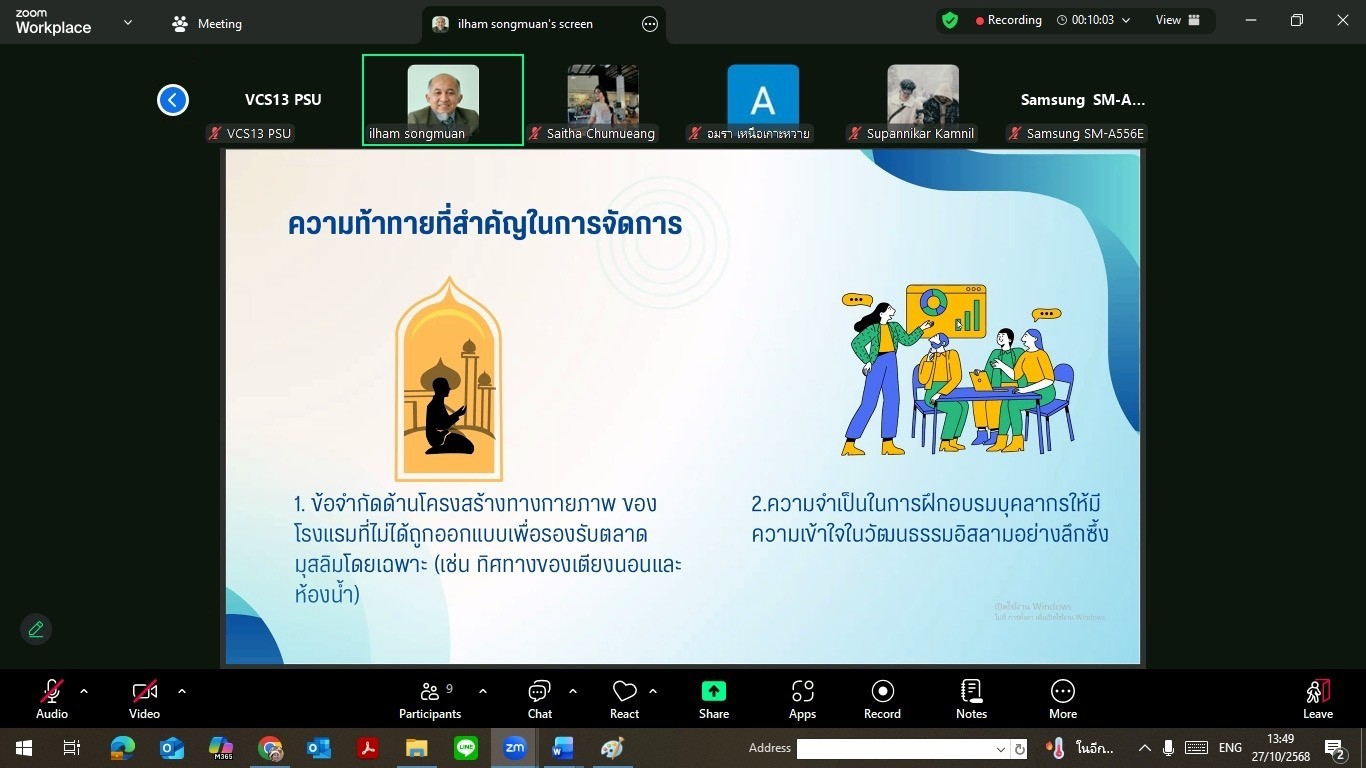Open the More options button

1062,692
